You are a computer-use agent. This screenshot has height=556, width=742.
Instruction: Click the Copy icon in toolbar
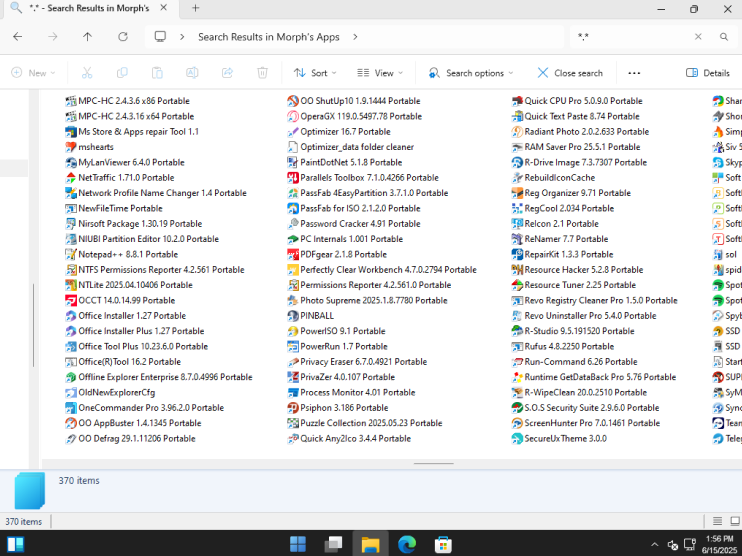(122, 73)
